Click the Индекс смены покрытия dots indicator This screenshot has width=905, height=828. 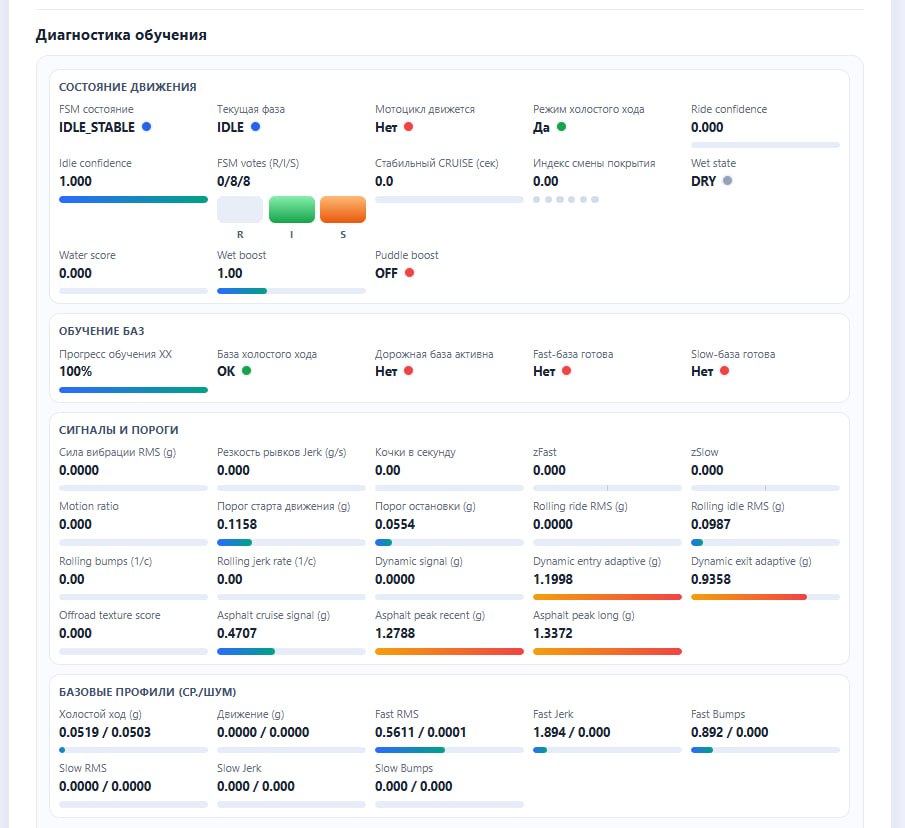click(566, 199)
